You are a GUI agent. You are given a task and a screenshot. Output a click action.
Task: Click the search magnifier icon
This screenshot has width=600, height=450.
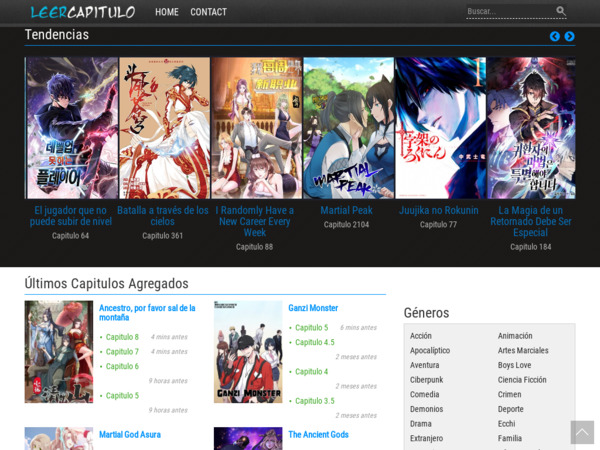pos(561,11)
